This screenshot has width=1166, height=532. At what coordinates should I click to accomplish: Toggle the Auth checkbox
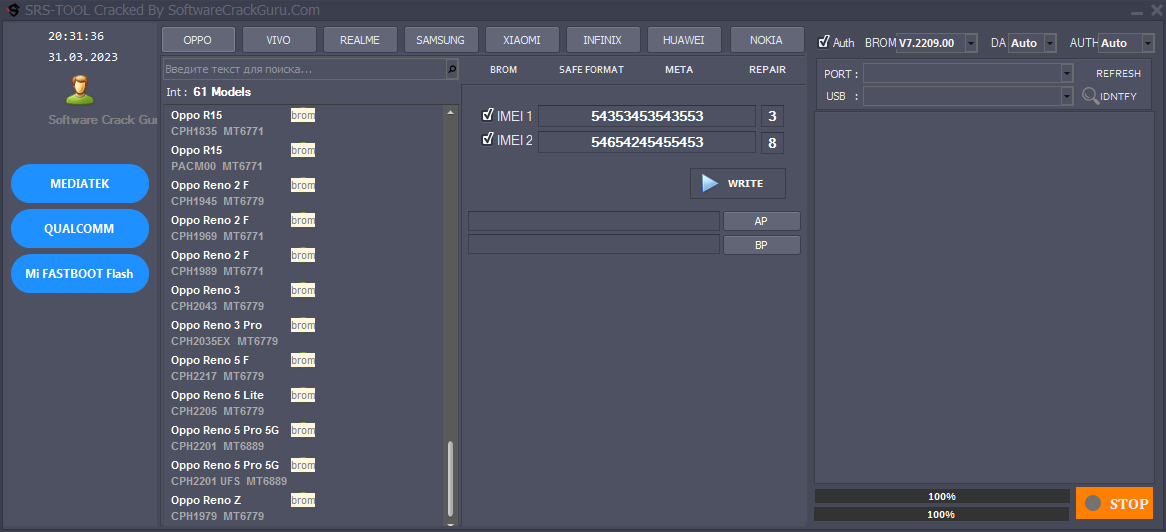(824, 42)
